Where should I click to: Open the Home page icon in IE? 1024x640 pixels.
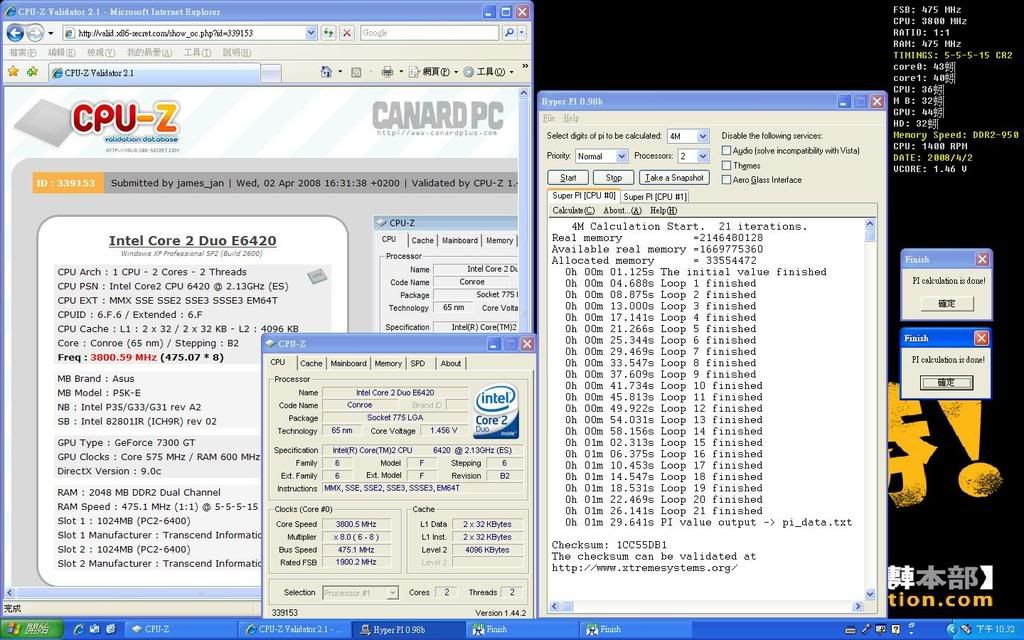(326, 72)
